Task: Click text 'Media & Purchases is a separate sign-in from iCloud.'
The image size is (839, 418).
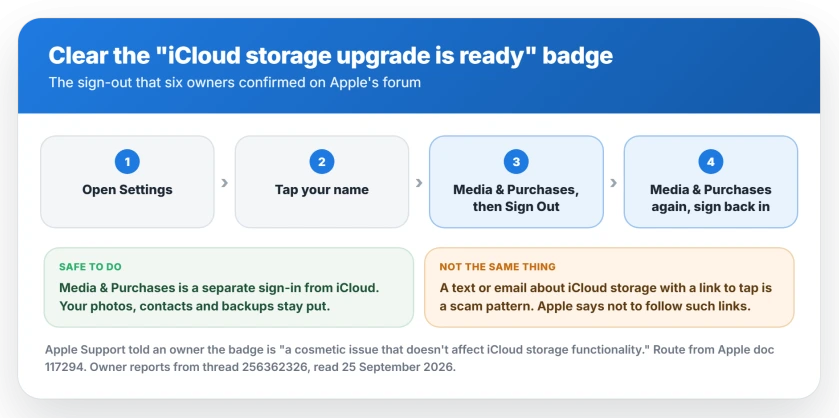Action: click(219, 288)
